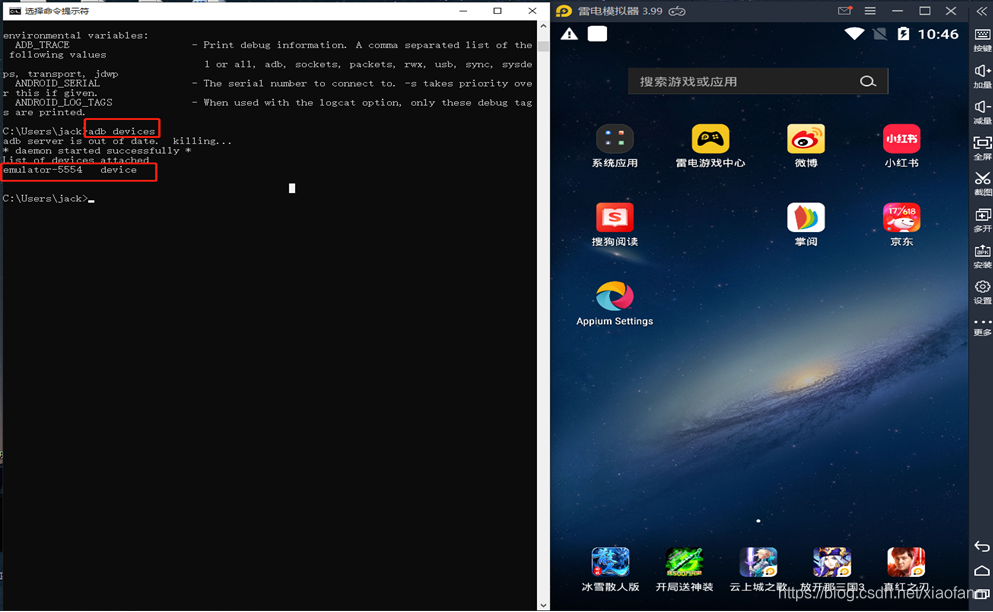This screenshot has width=993, height=612.
Task: Tap the white square notification icon
Action: click(x=597, y=34)
